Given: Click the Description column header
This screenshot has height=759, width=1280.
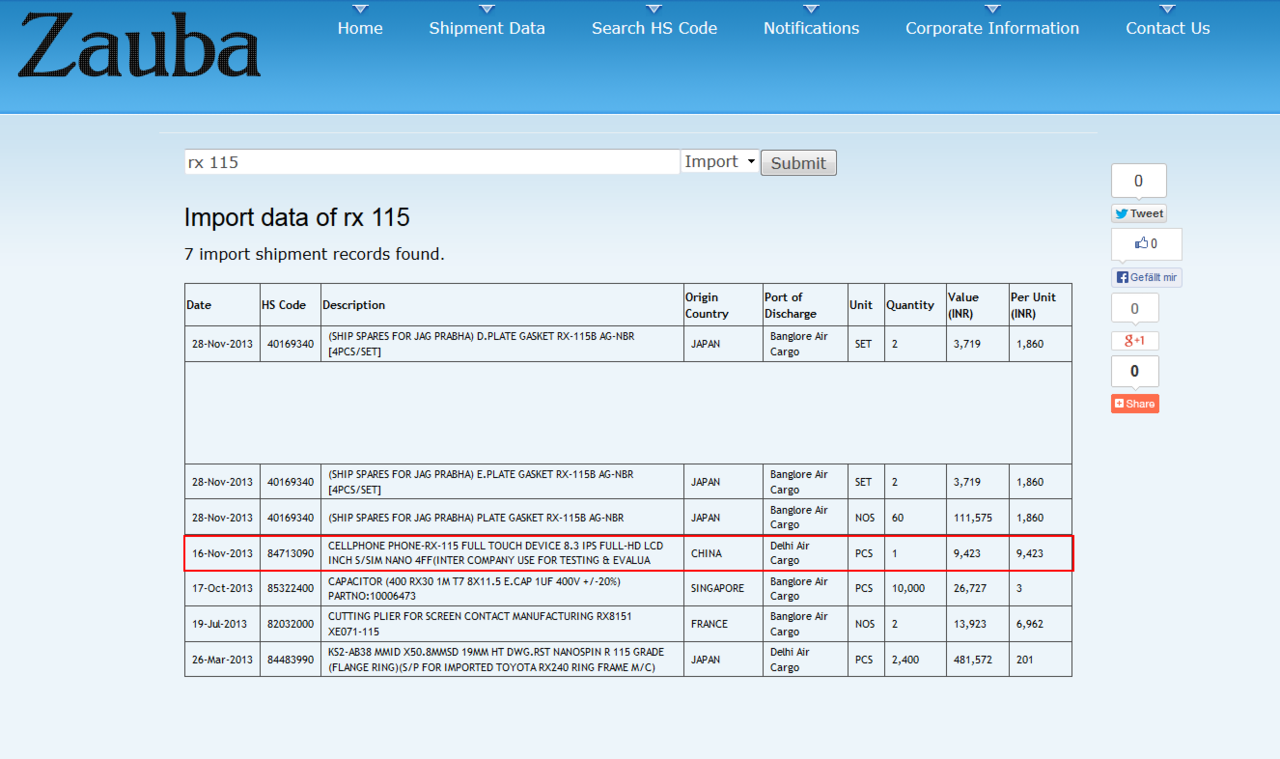Looking at the screenshot, I should pyautogui.click(x=502, y=305).
